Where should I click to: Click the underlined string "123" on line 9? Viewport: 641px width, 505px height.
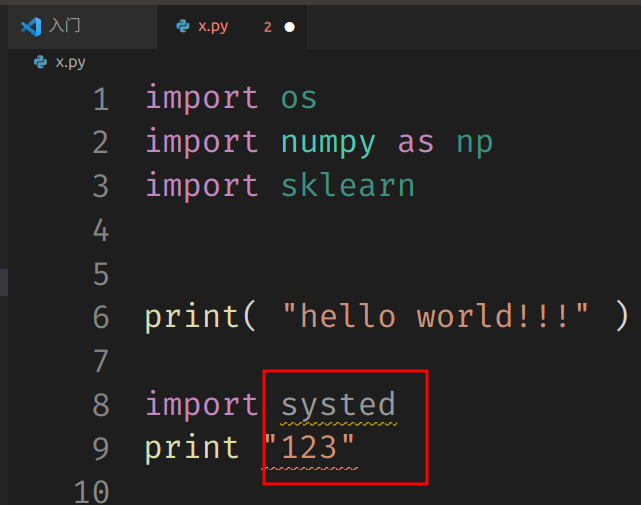click(309, 447)
